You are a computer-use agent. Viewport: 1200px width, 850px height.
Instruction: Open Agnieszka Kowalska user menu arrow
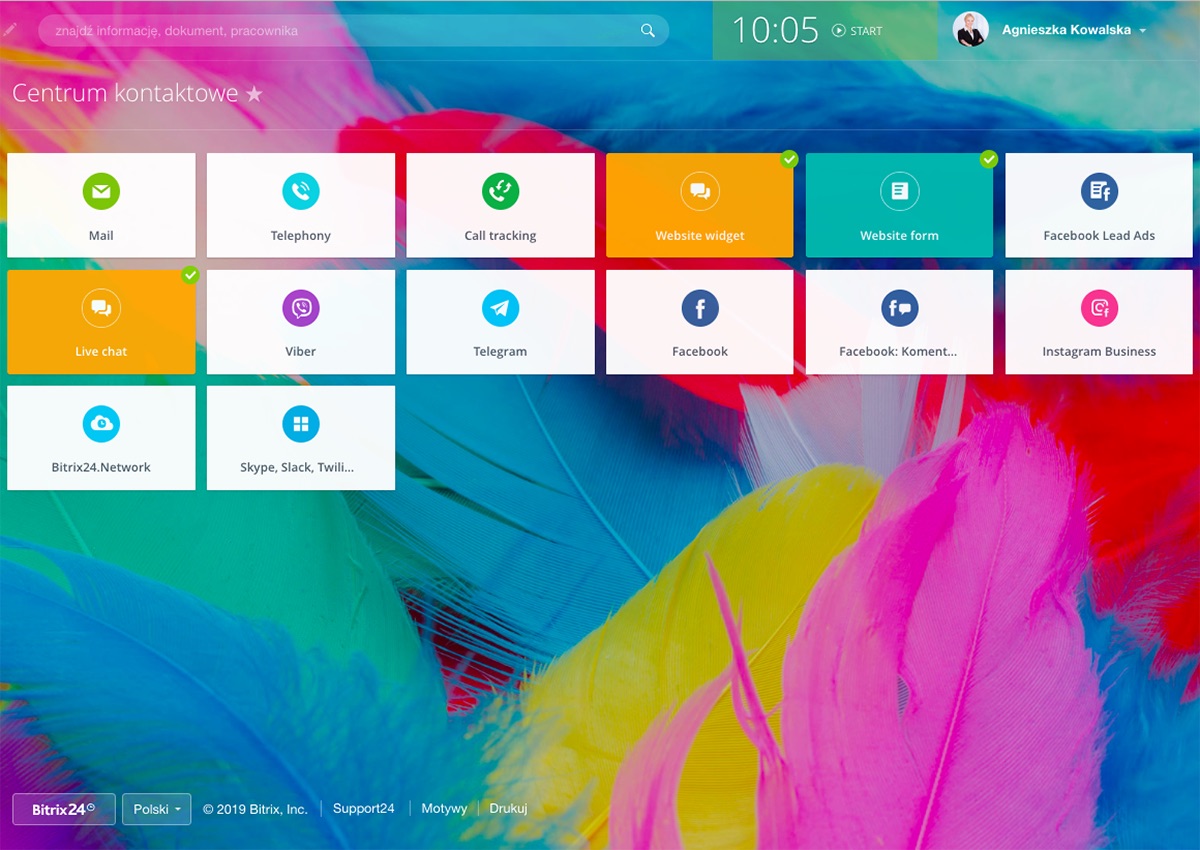(x=1143, y=31)
